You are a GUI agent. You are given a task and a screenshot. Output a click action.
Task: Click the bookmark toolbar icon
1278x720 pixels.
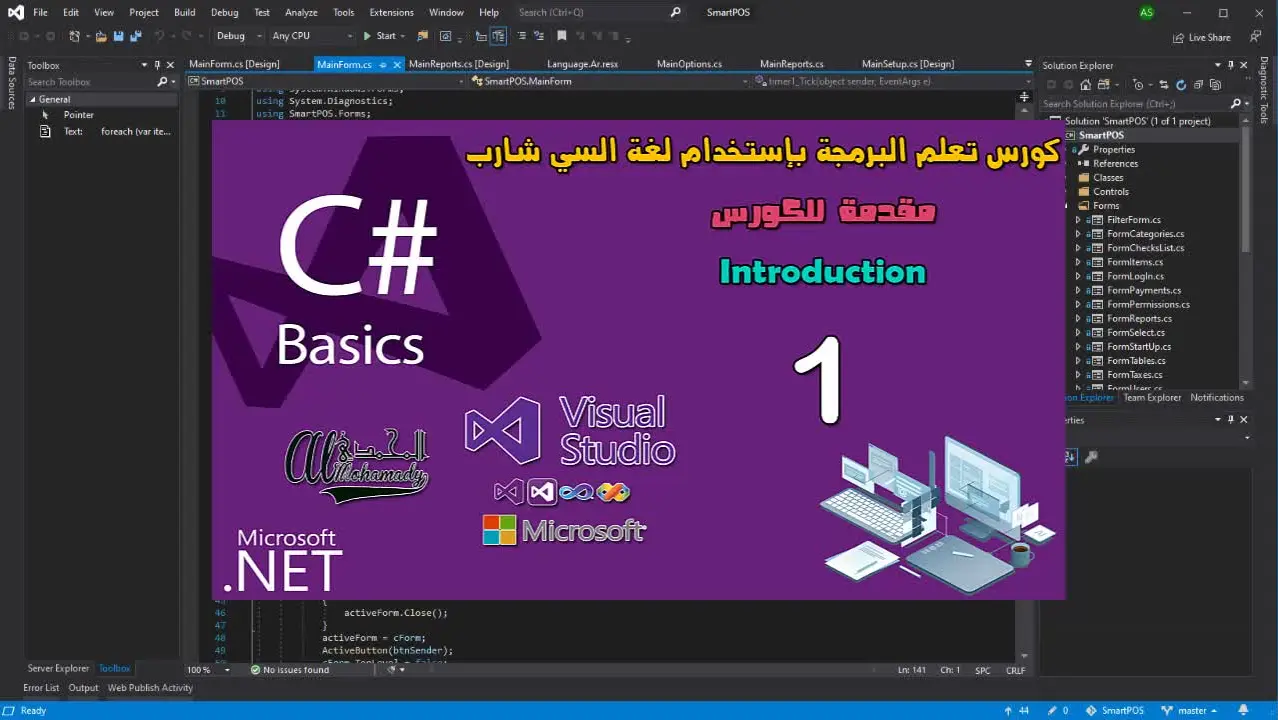pos(561,36)
